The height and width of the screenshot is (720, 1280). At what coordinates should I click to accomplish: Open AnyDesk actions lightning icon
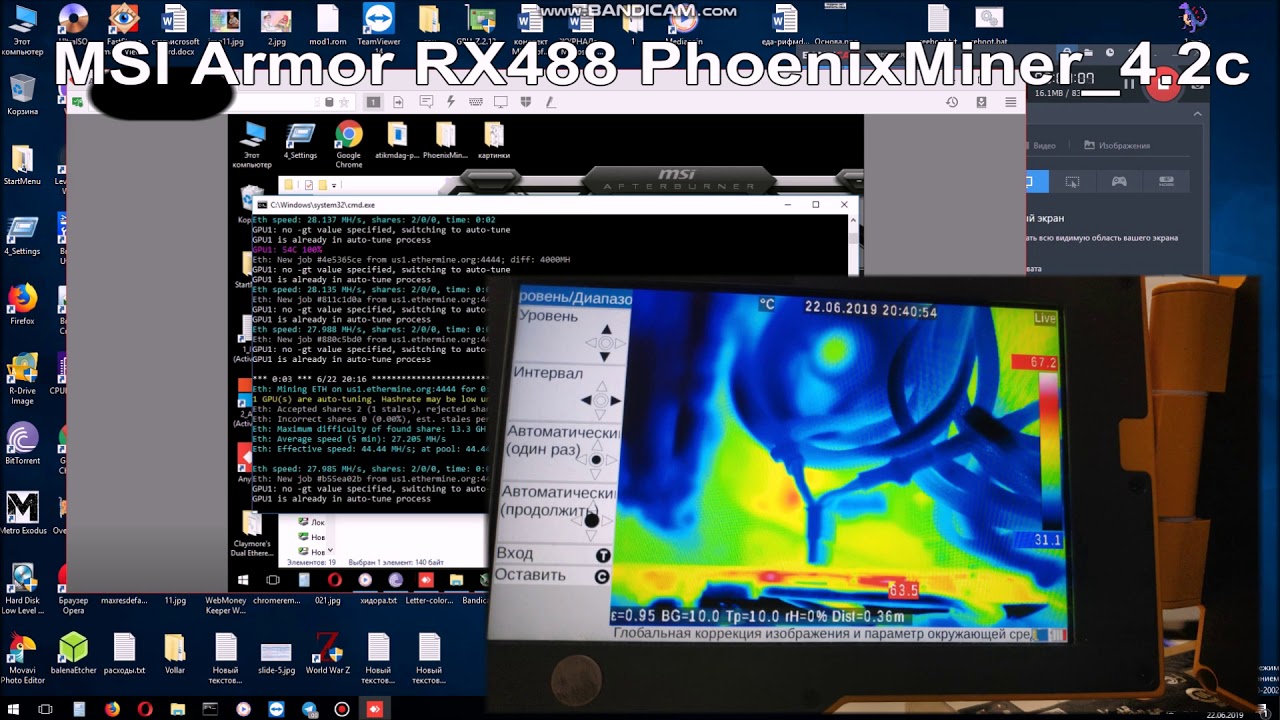pos(451,102)
